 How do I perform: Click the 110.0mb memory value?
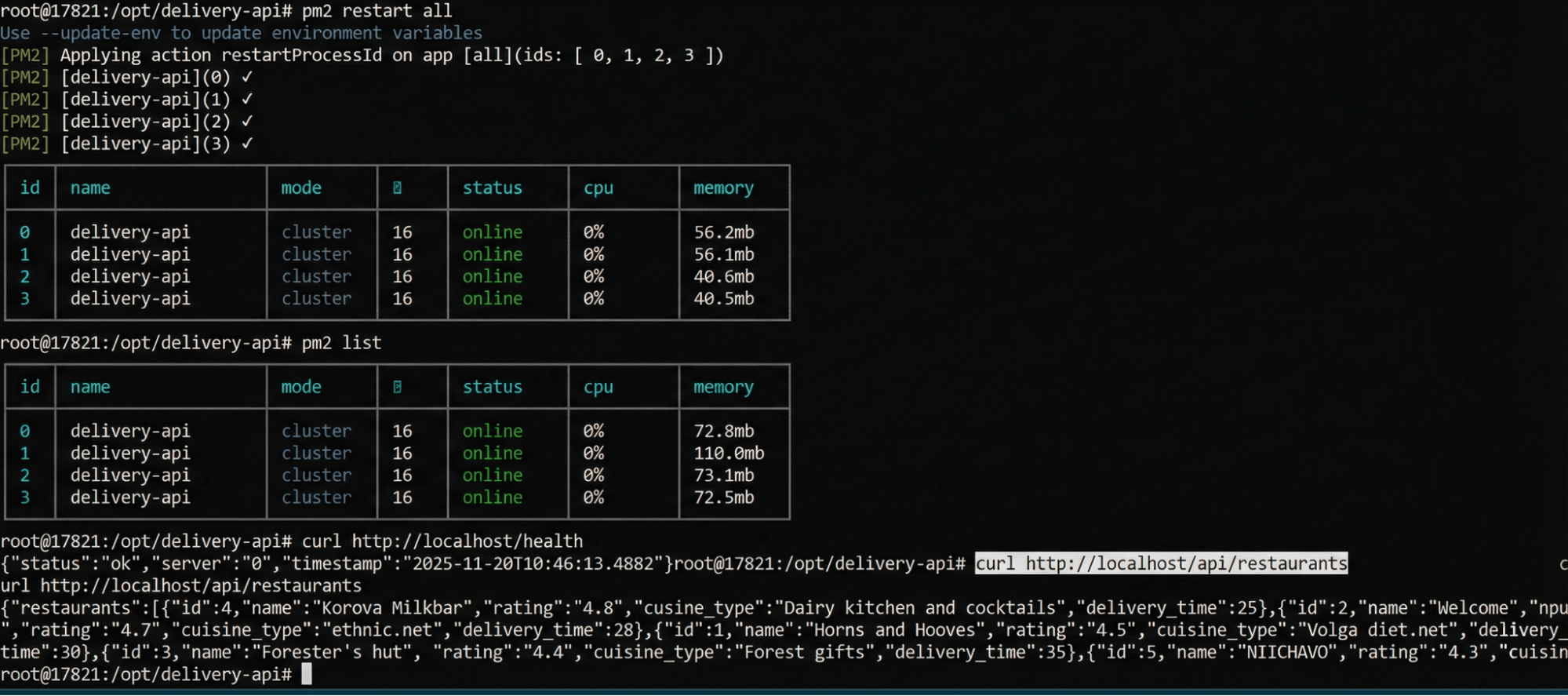pyautogui.click(x=729, y=453)
